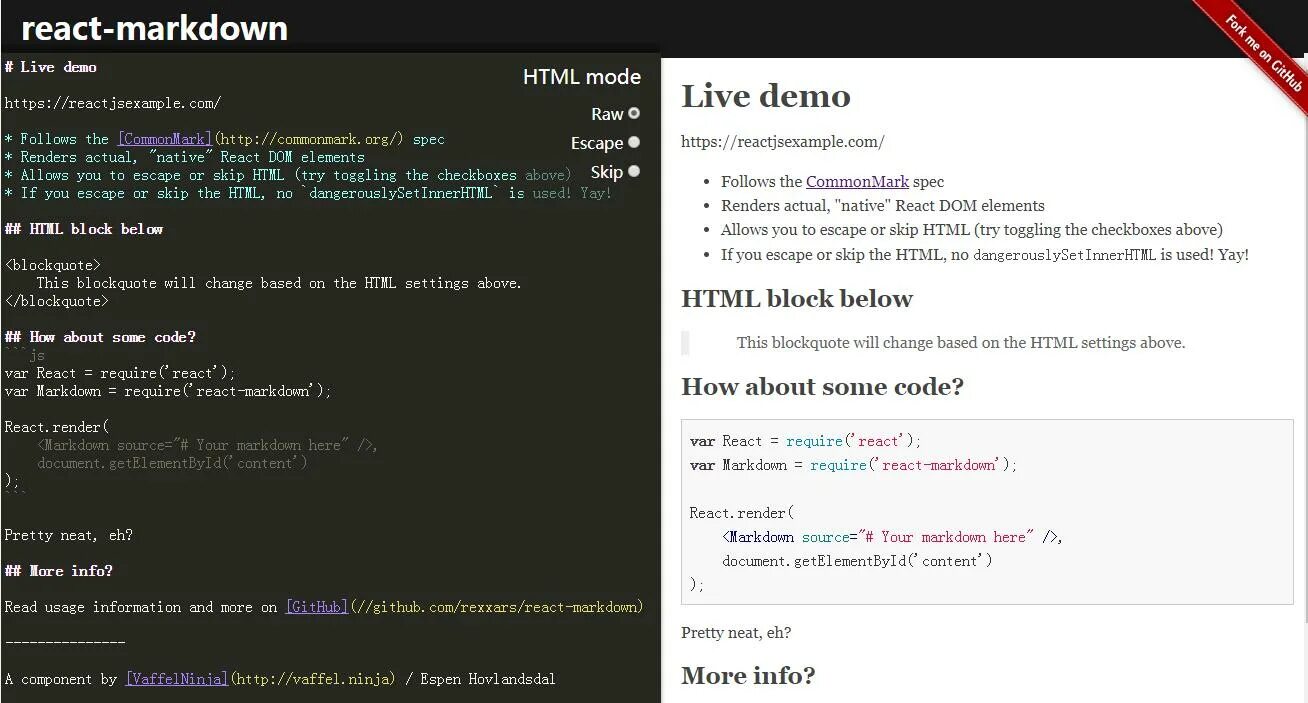Click the highlighted code block in preview
Image resolution: width=1308 pixels, height=703 pixels.
point(987,512)
